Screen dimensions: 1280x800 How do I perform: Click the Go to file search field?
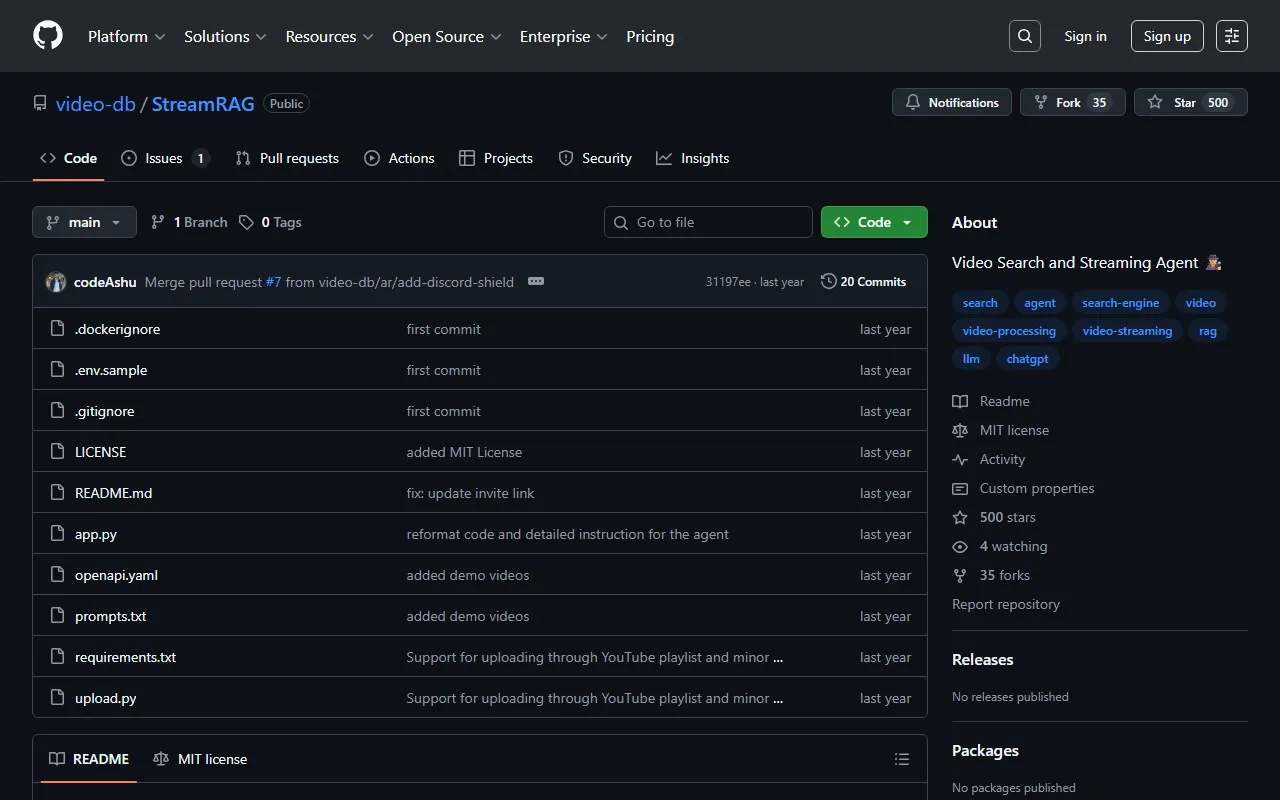click(x=708, y=222)
